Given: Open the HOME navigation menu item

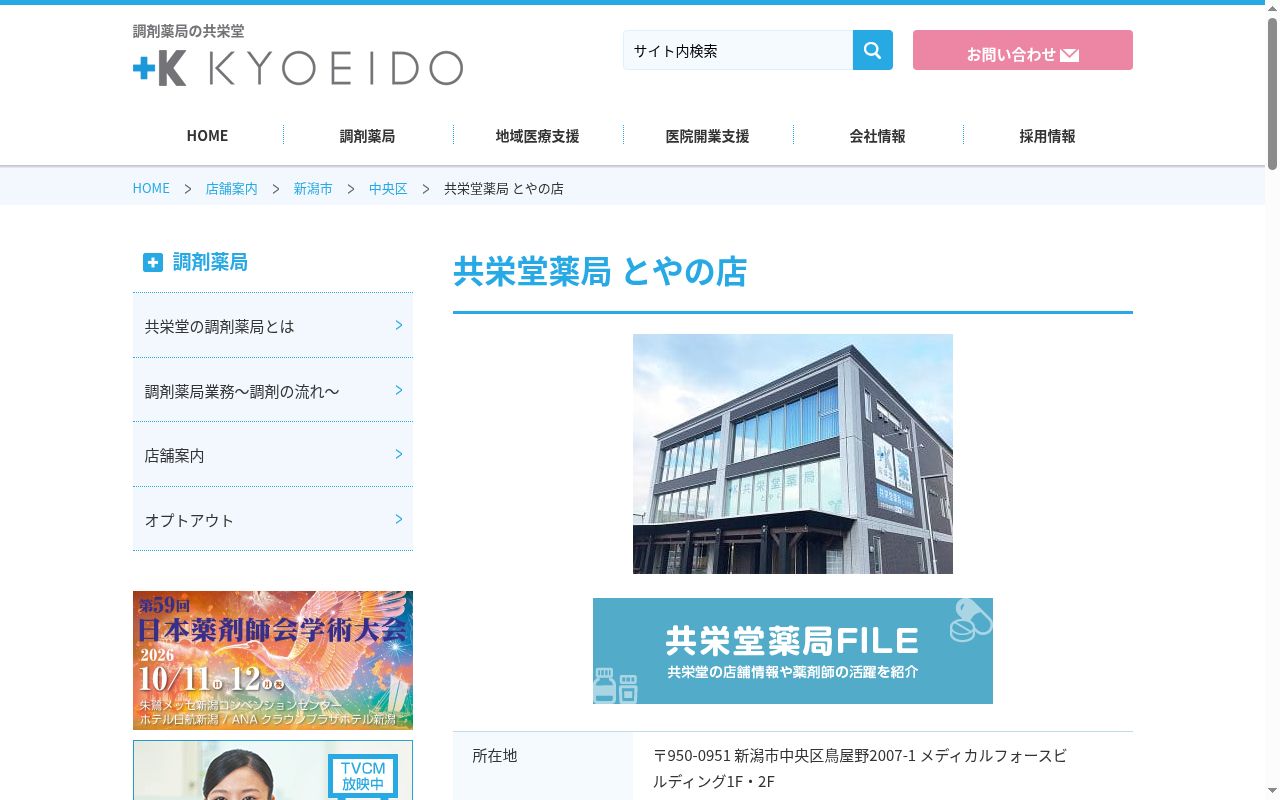Looking at the screenshot, I should point(207,136).
